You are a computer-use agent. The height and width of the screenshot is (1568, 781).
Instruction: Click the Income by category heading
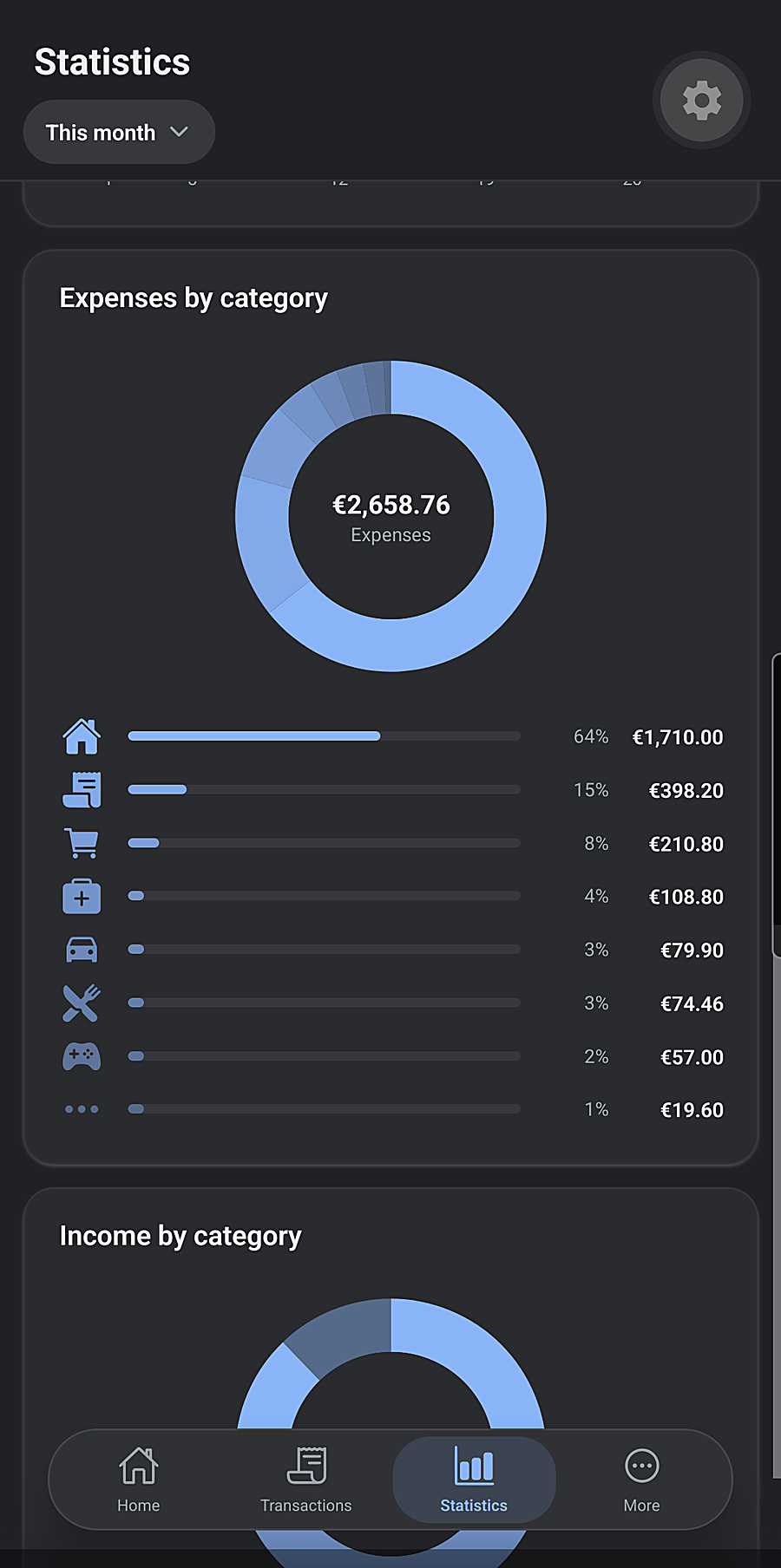(x=180, y=1236)
